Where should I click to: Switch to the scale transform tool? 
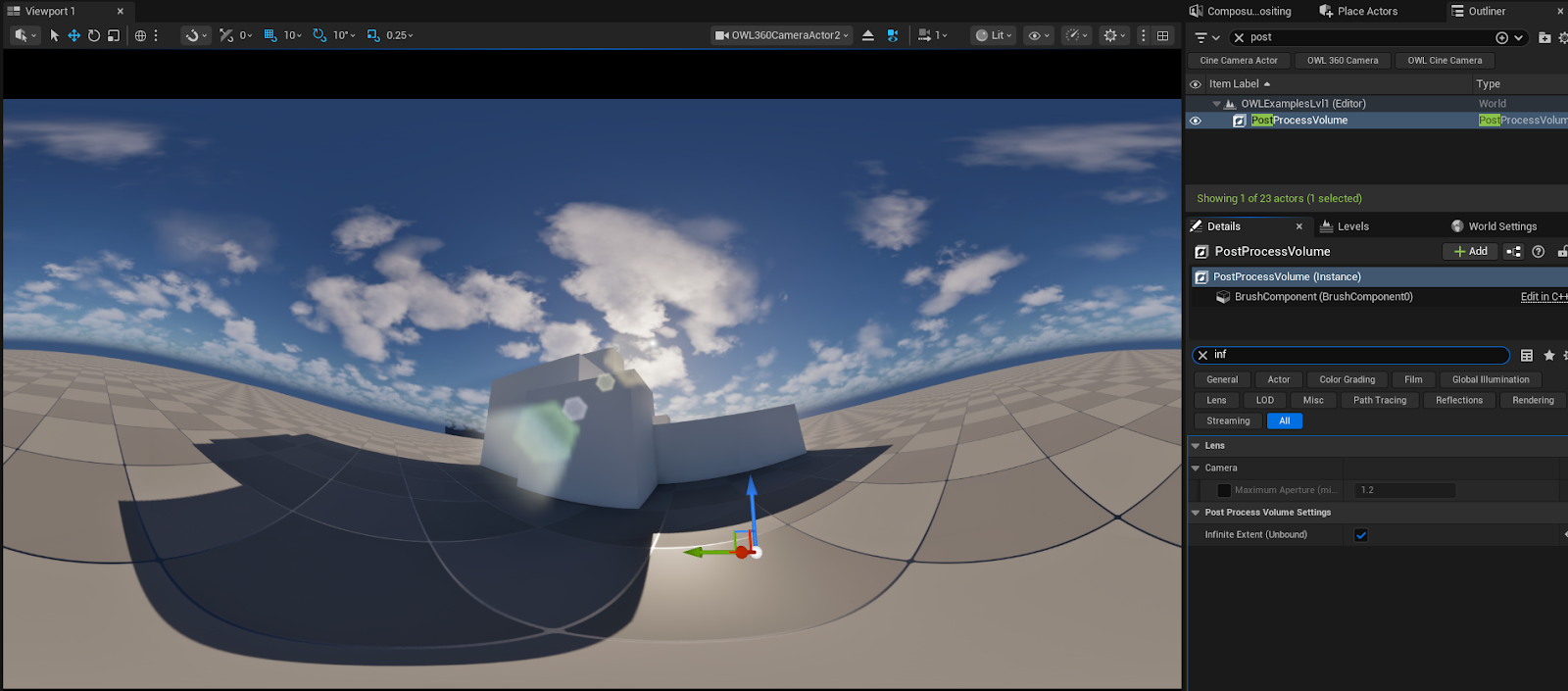click(114, 35)
